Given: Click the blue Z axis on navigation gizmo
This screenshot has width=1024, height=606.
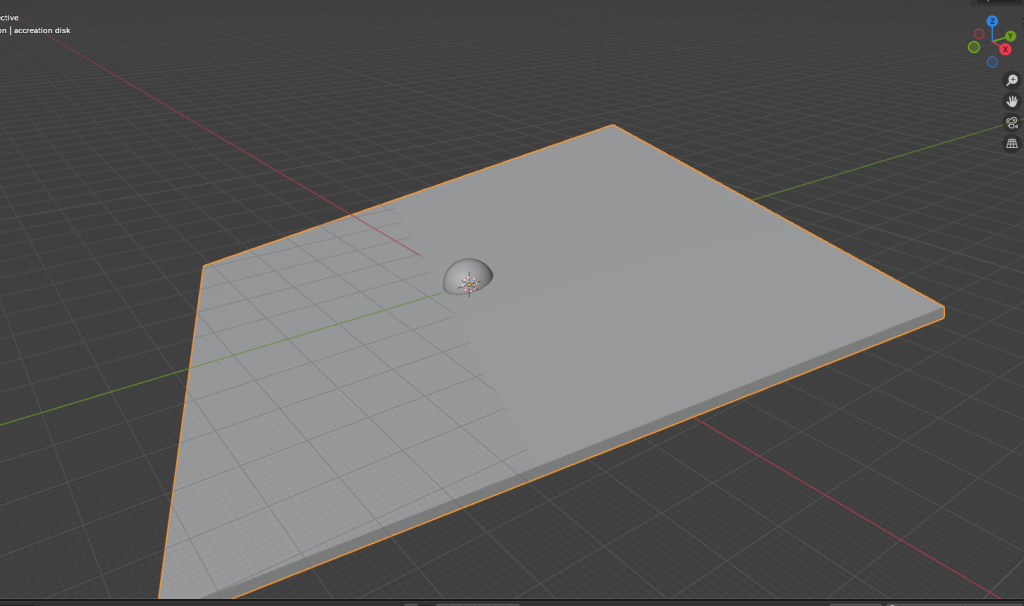Looking at the screenshot, I should (x=992, y=21).
